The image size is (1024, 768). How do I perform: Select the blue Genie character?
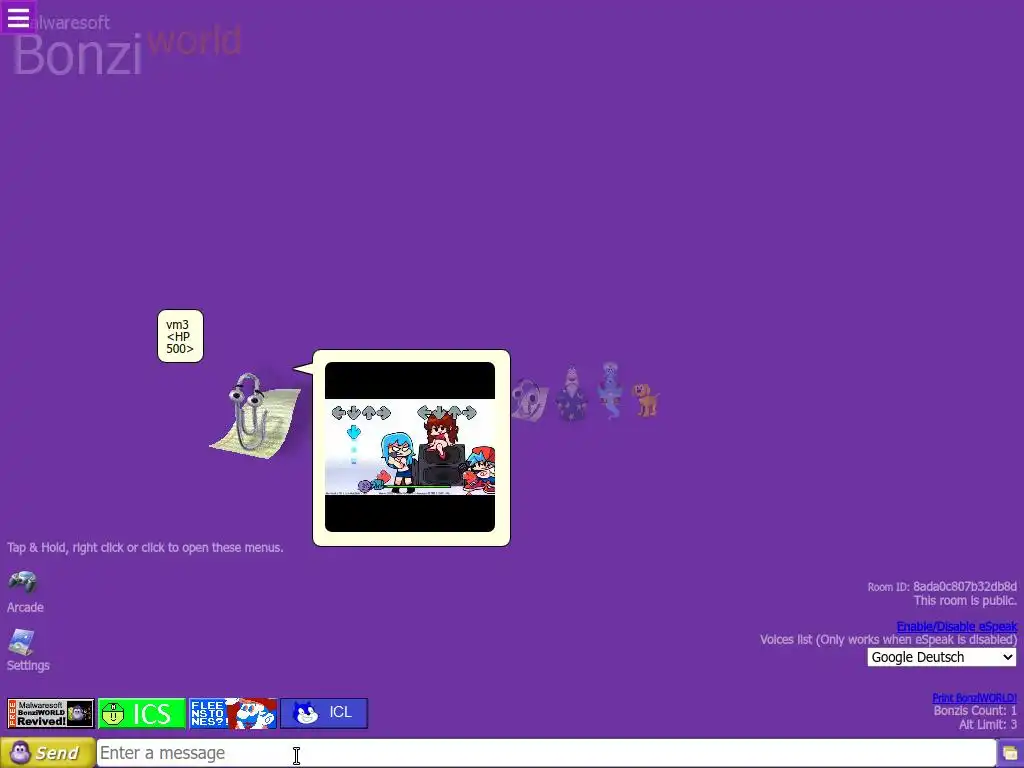611,390
